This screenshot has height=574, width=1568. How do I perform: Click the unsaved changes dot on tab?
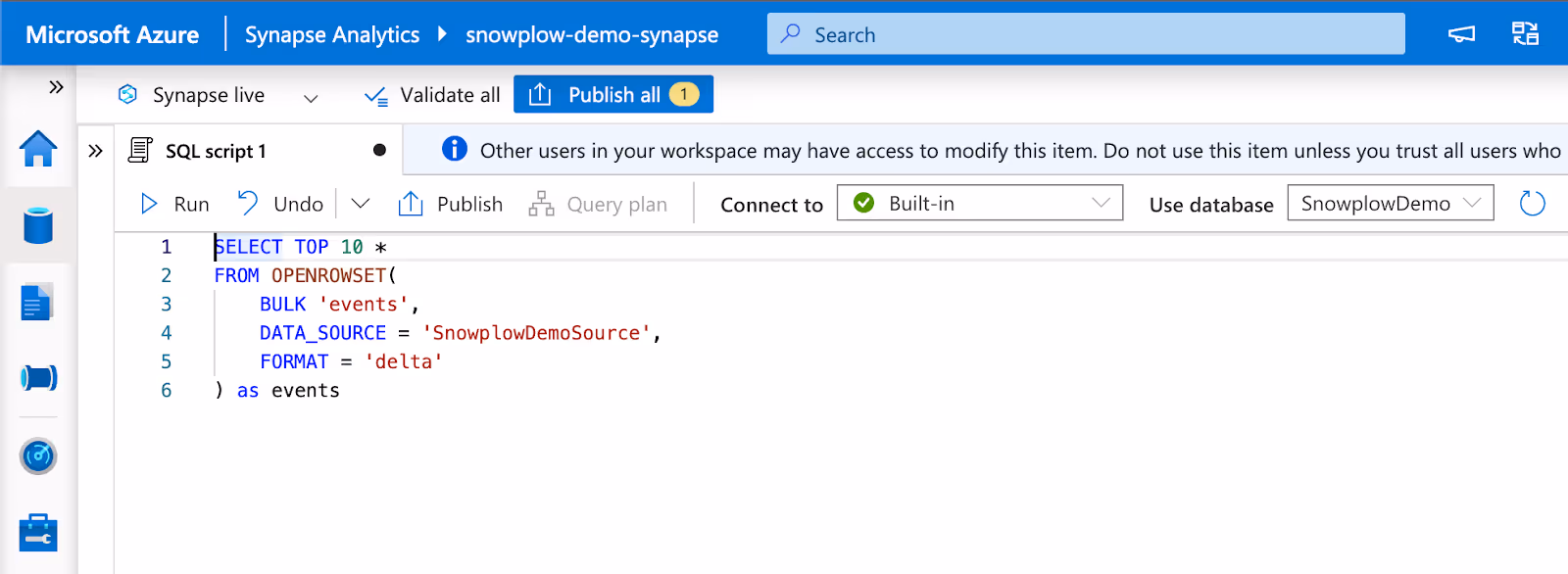(379, 150)
